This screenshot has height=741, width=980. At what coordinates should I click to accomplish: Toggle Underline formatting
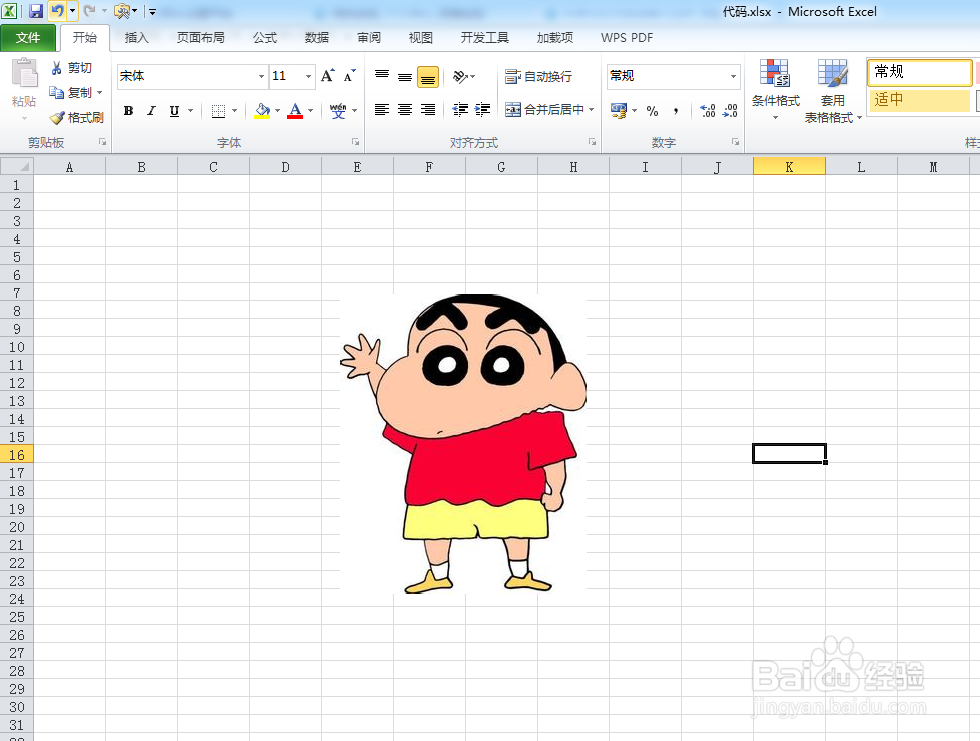(x=174, y=111)
